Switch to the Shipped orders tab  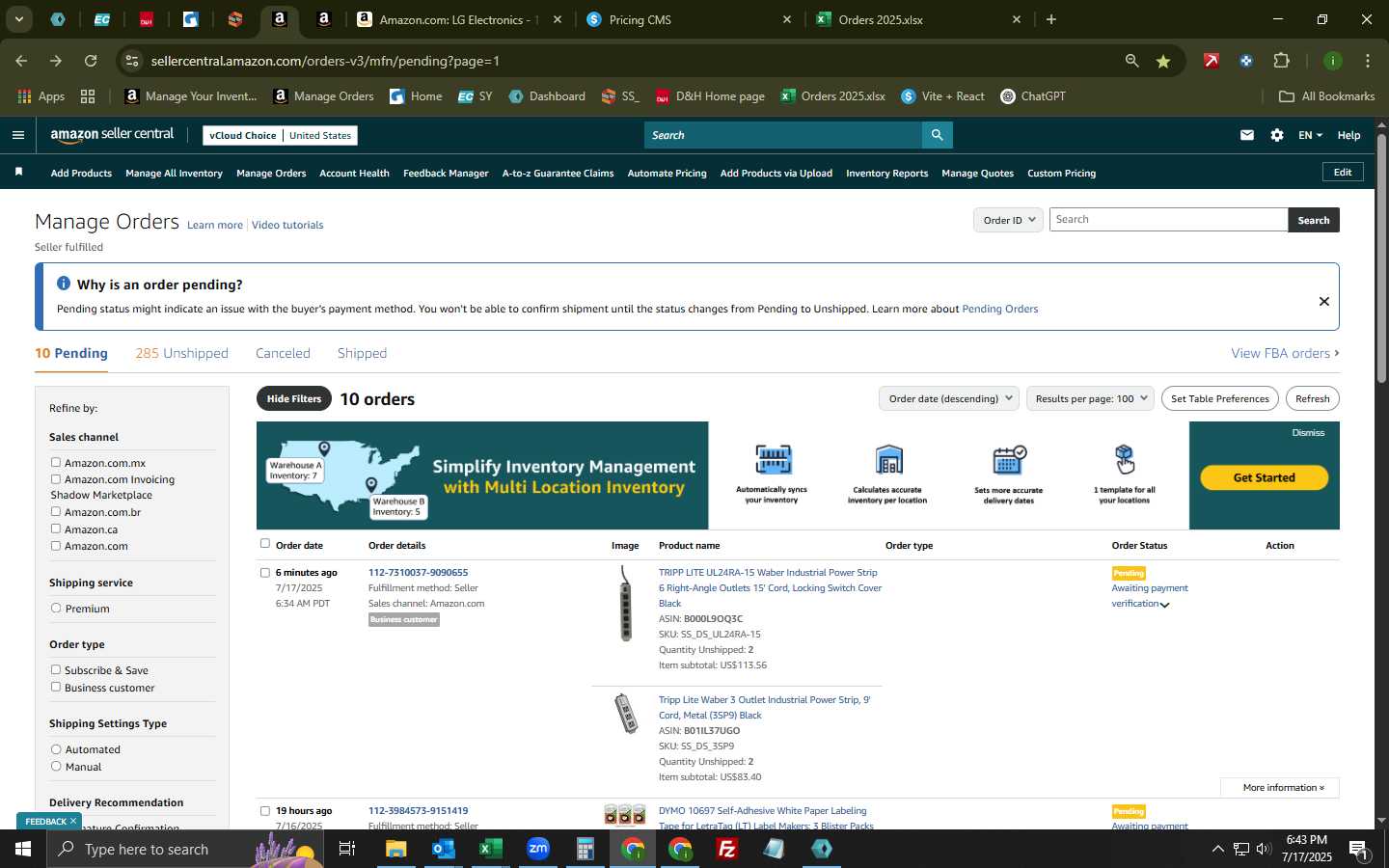point(362,354)
